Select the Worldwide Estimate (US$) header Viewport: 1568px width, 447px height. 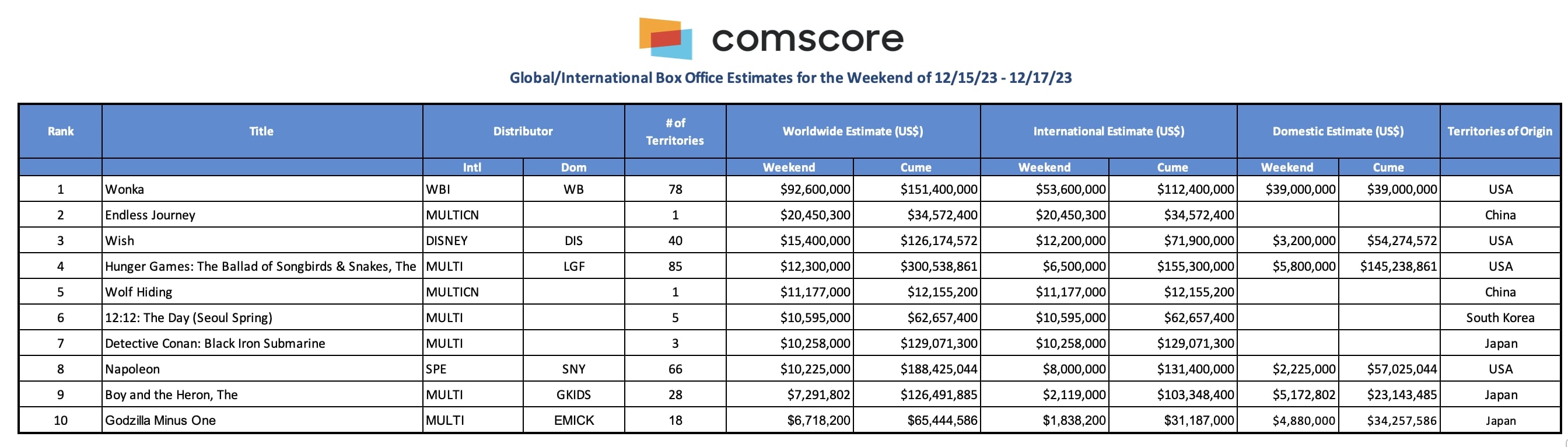click(x=853, y=131)
